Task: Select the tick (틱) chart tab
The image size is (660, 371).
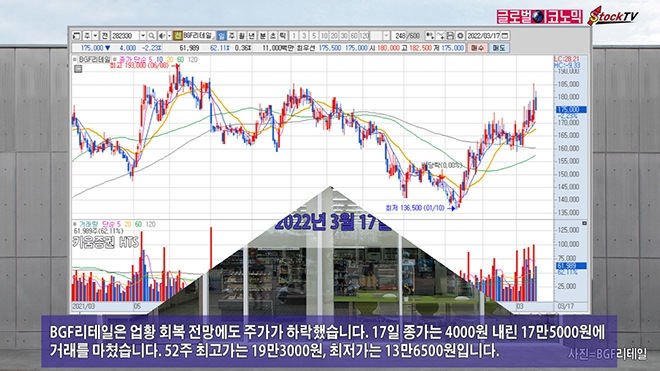Action: [x=283, y=36]
